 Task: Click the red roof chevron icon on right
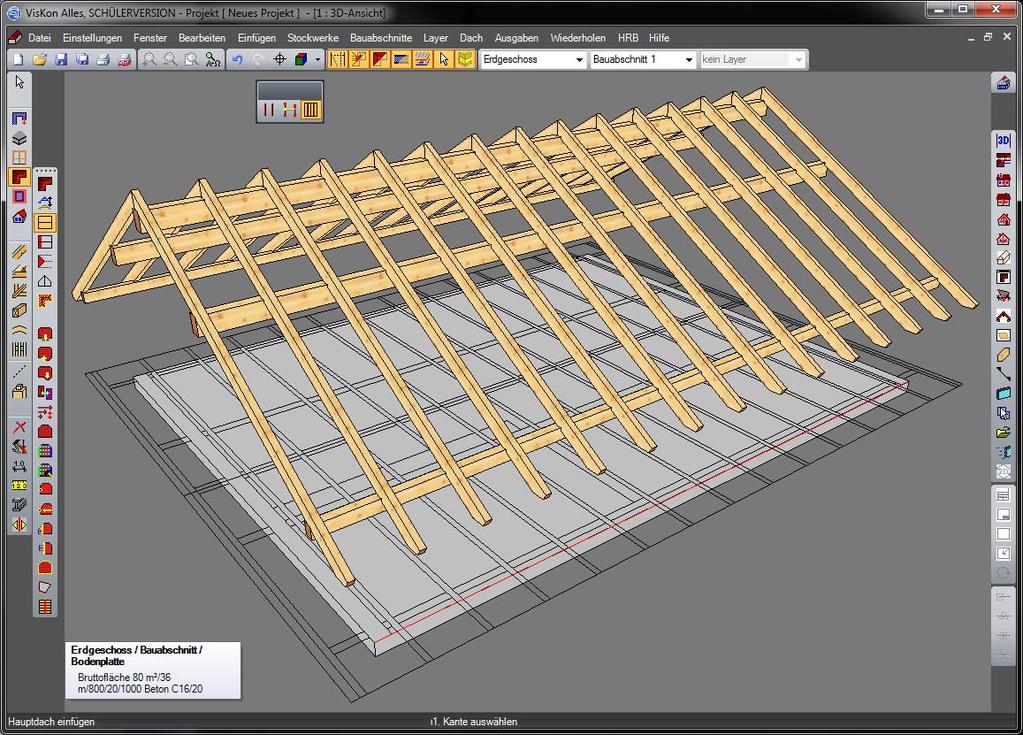click(x=1003, y=317)
